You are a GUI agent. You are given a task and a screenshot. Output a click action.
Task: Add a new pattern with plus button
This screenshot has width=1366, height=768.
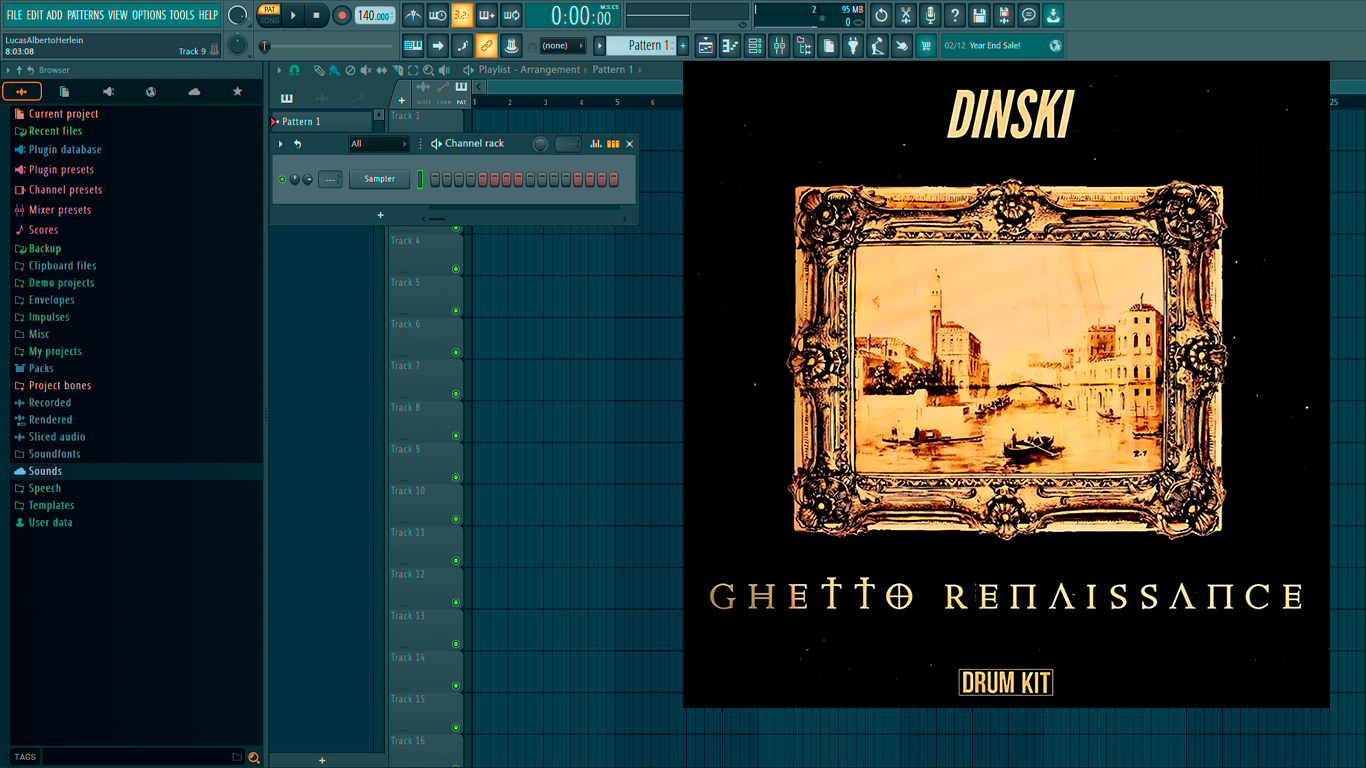[x=683, y=45]
